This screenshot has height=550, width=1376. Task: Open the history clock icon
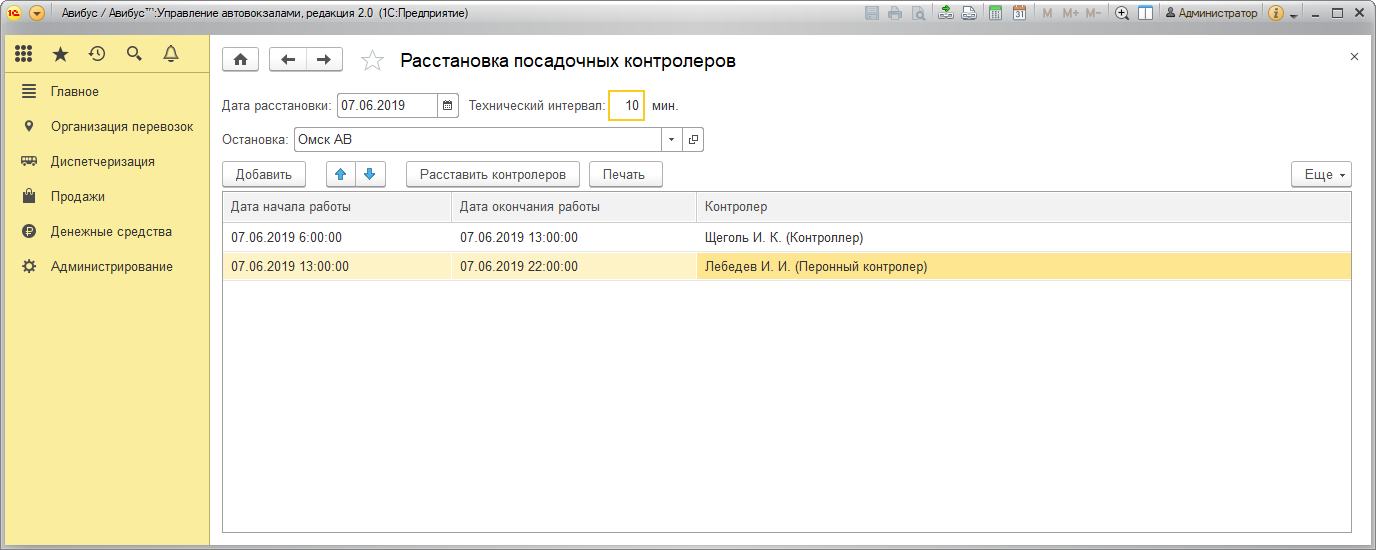(97, 54)
